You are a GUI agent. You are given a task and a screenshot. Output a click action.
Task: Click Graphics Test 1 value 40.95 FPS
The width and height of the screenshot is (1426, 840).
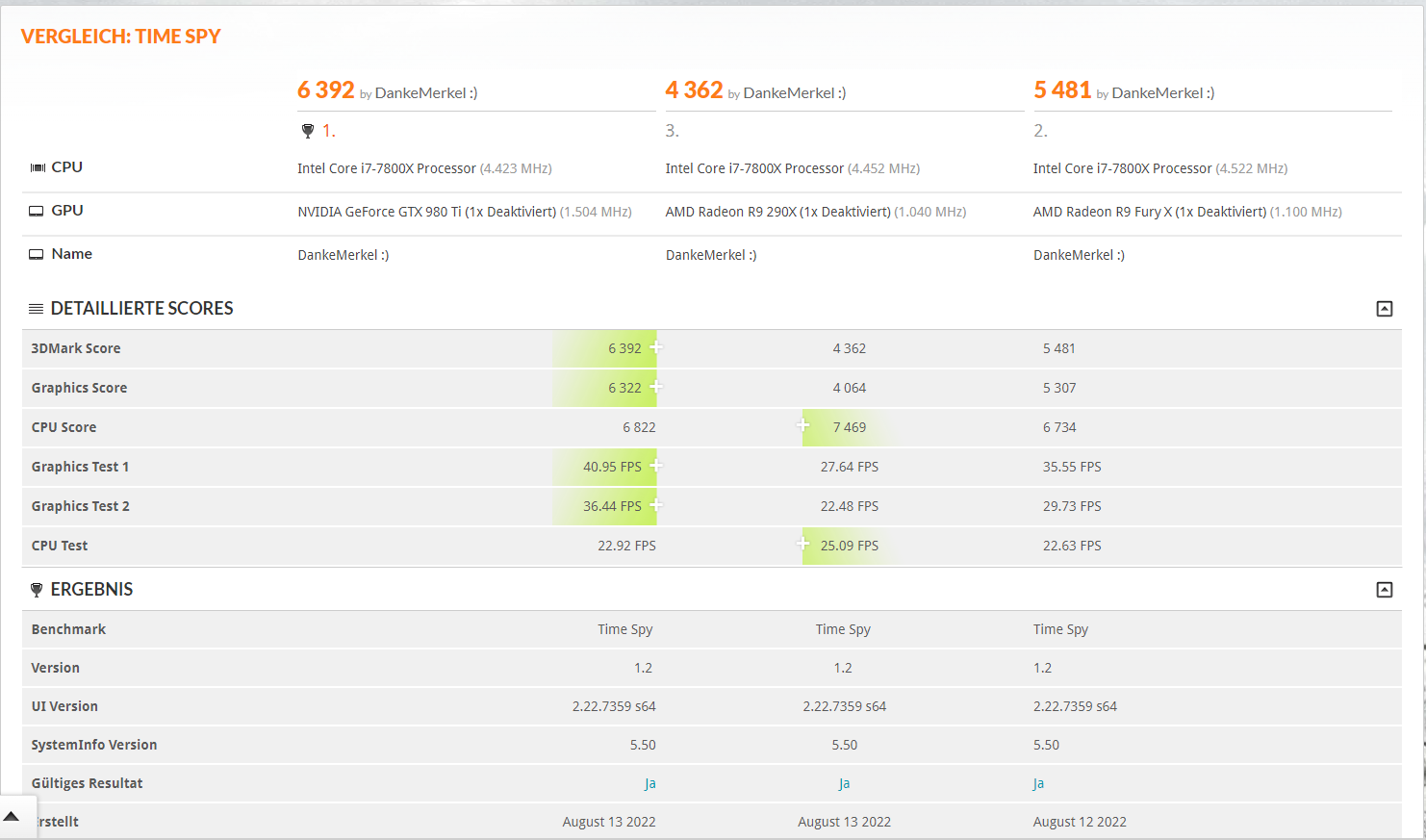coord(612,467)
